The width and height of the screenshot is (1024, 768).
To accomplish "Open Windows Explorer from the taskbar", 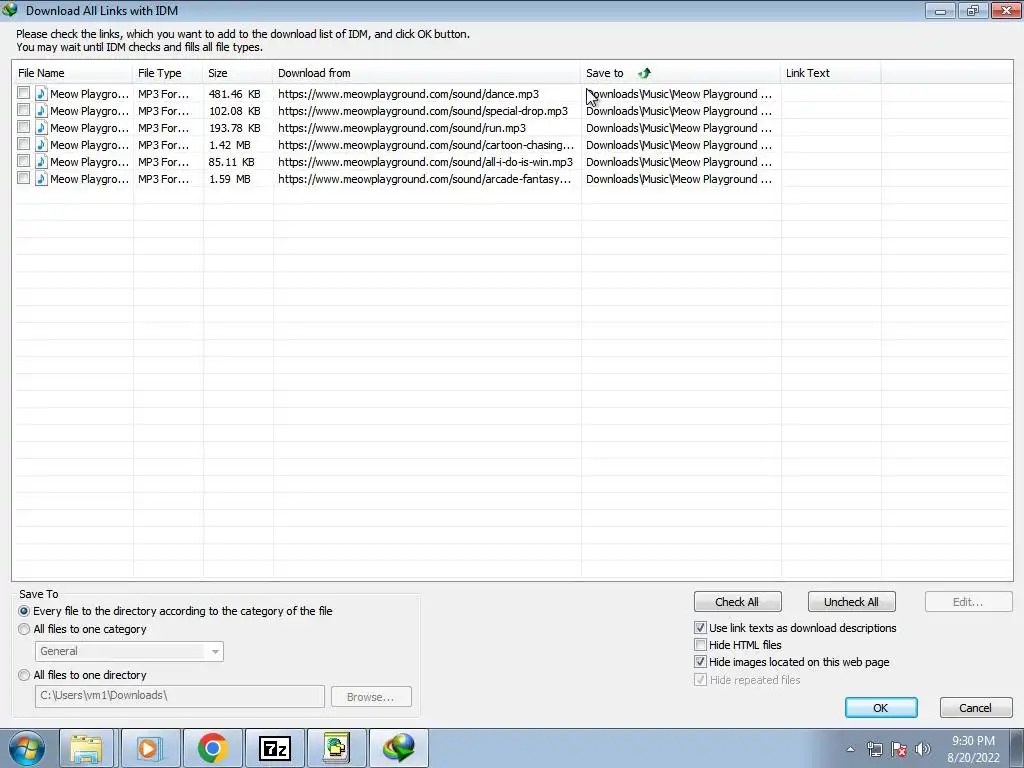I will coord(86,748).
